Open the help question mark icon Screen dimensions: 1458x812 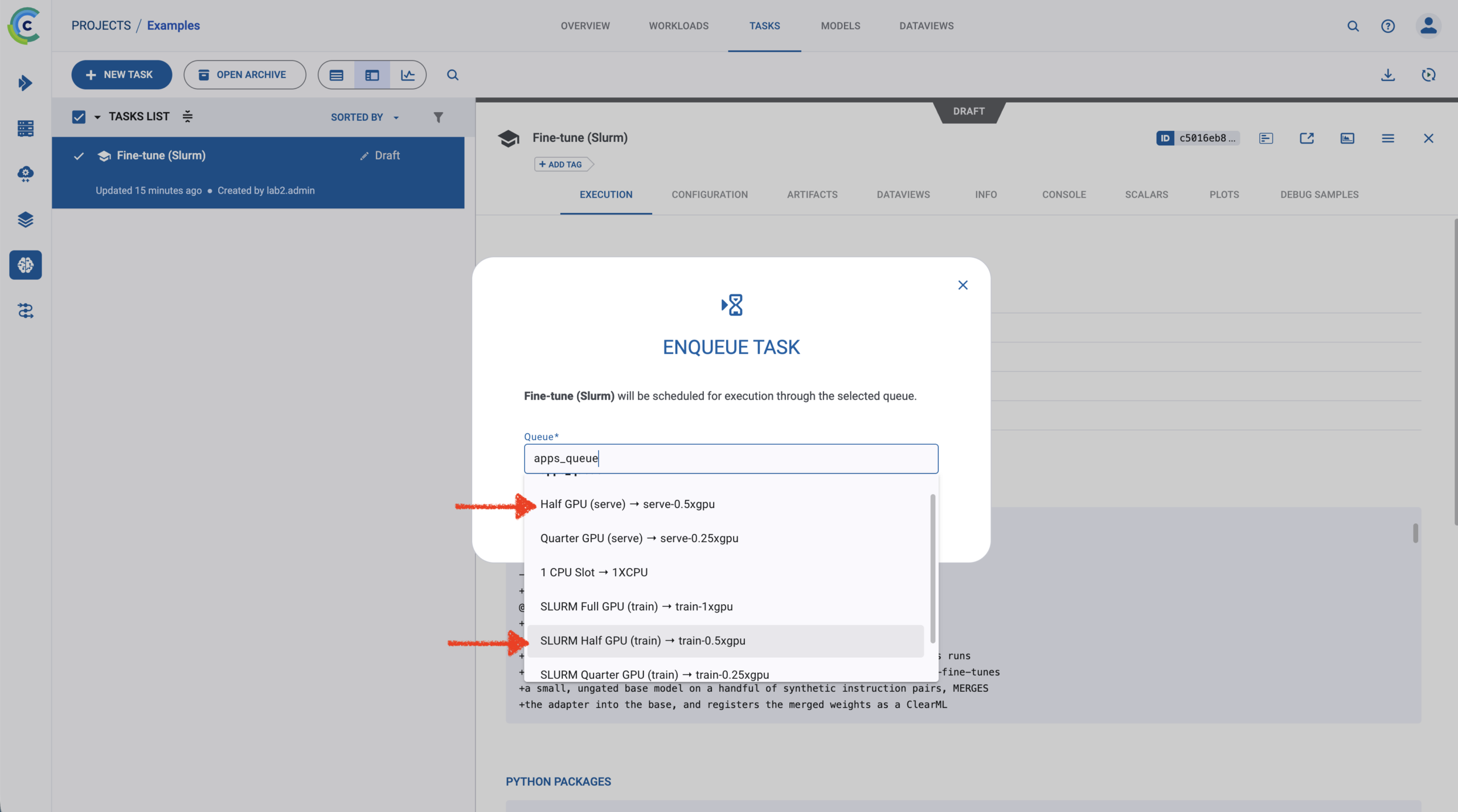pos(1388,26)
